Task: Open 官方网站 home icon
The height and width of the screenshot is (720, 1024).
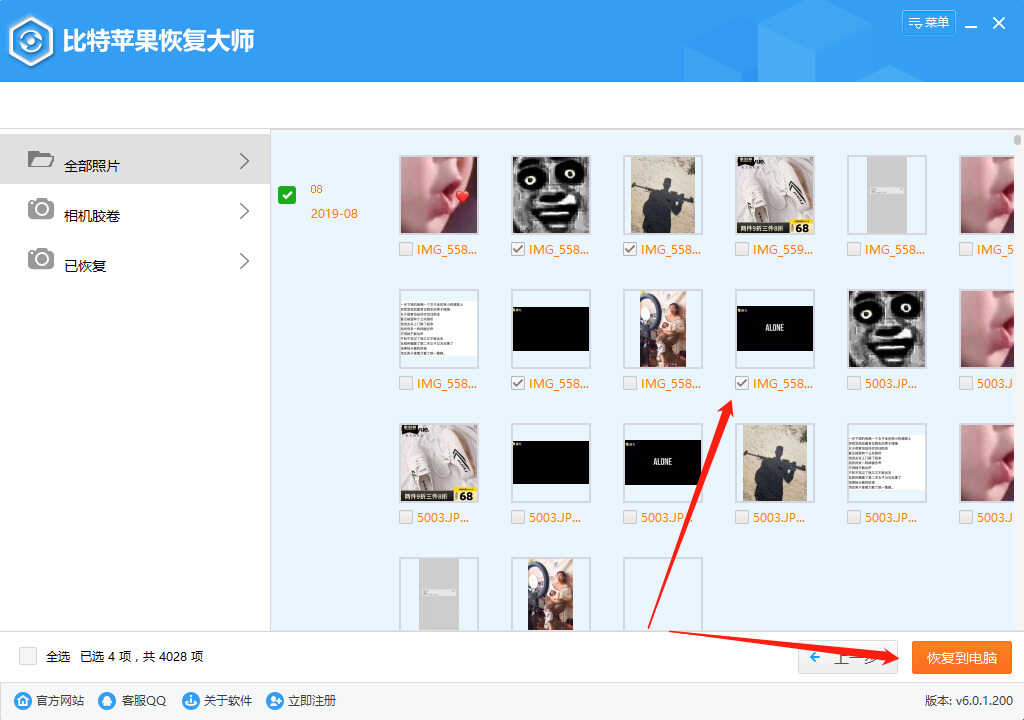Action: click(23, 700)
